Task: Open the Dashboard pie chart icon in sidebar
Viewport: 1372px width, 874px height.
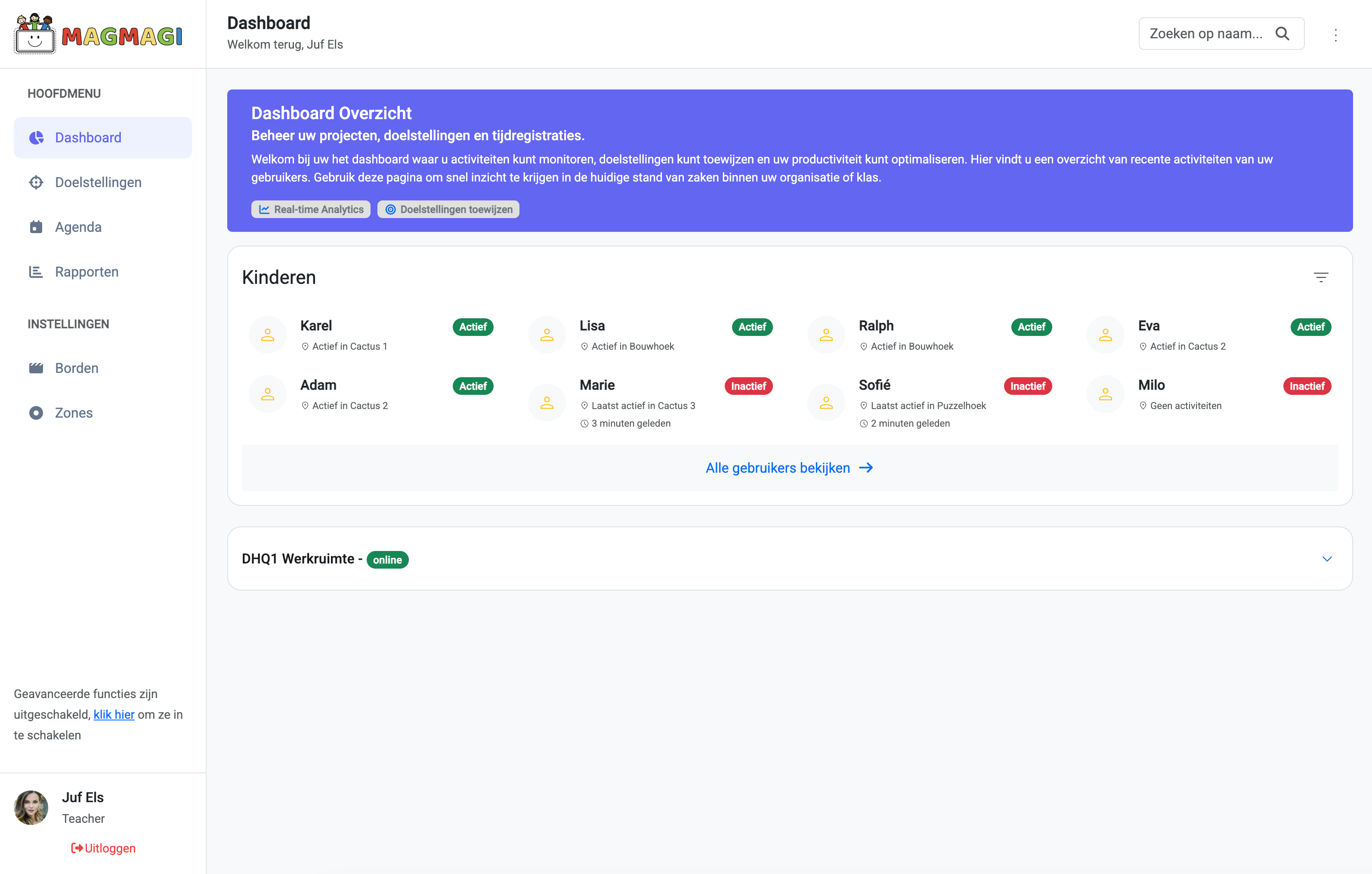Action: (36, 137)
